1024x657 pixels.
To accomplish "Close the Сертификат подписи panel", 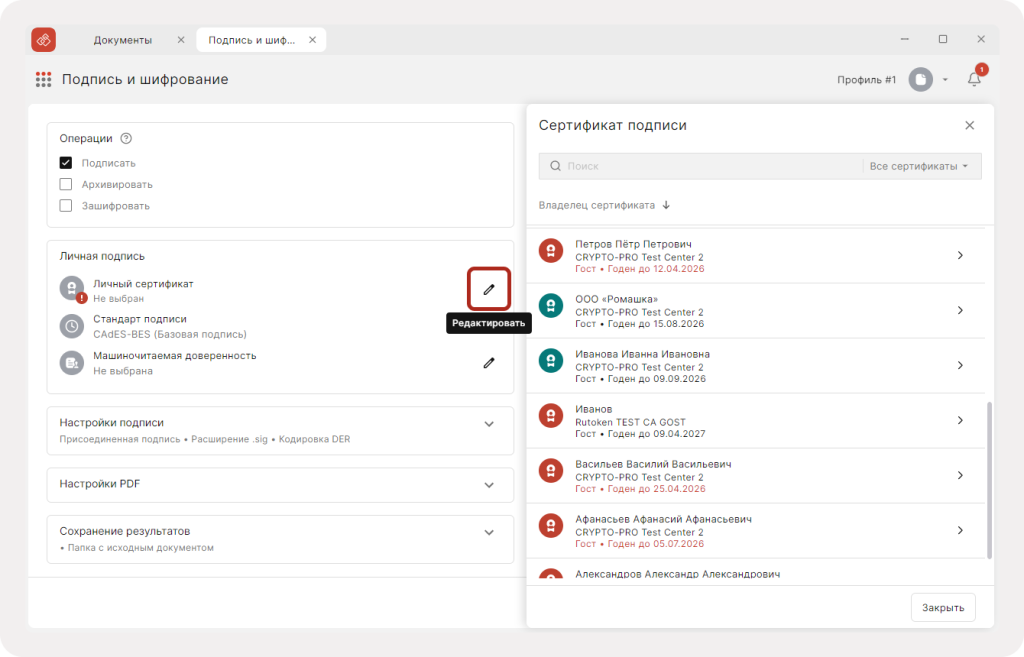I will click(x=969, y=125).
